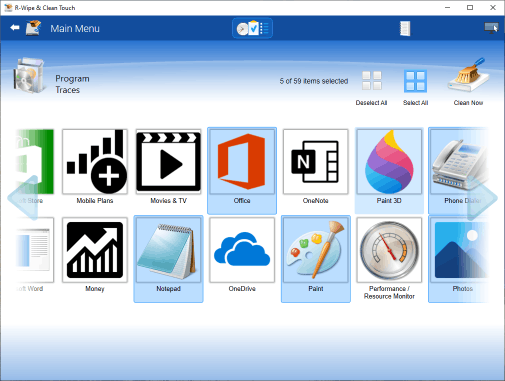
Task: Go back using the white arrow
Action: pyautogui.click(x=15, y=28)
